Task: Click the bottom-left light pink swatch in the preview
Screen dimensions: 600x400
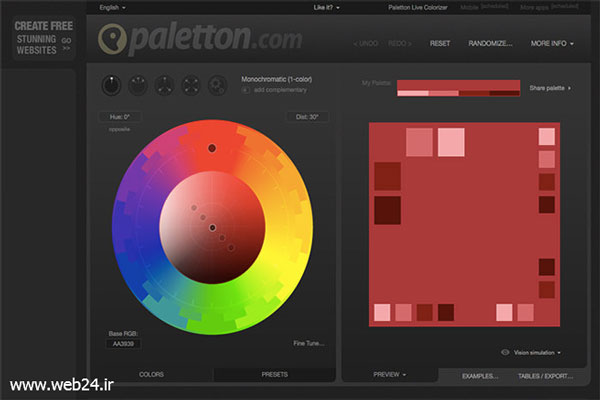Action: click(382, 312)
